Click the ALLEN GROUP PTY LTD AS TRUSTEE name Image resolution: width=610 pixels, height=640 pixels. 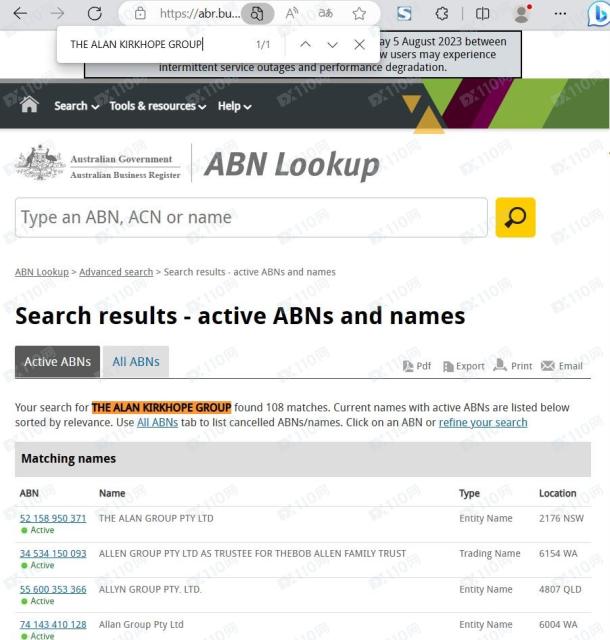(252, 553)
